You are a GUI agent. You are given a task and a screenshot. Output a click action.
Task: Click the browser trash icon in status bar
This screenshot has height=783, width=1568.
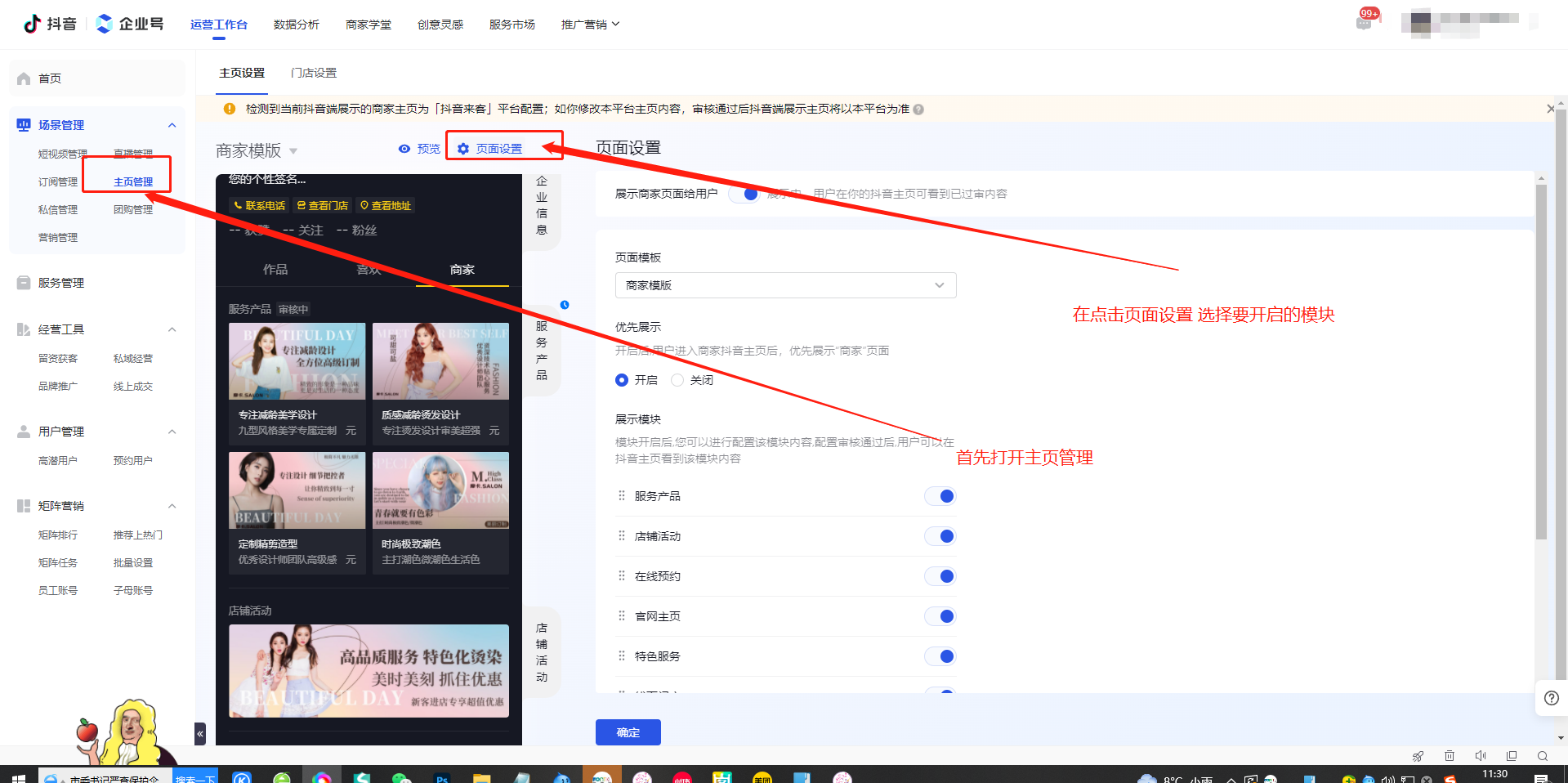click(1449, 756)
